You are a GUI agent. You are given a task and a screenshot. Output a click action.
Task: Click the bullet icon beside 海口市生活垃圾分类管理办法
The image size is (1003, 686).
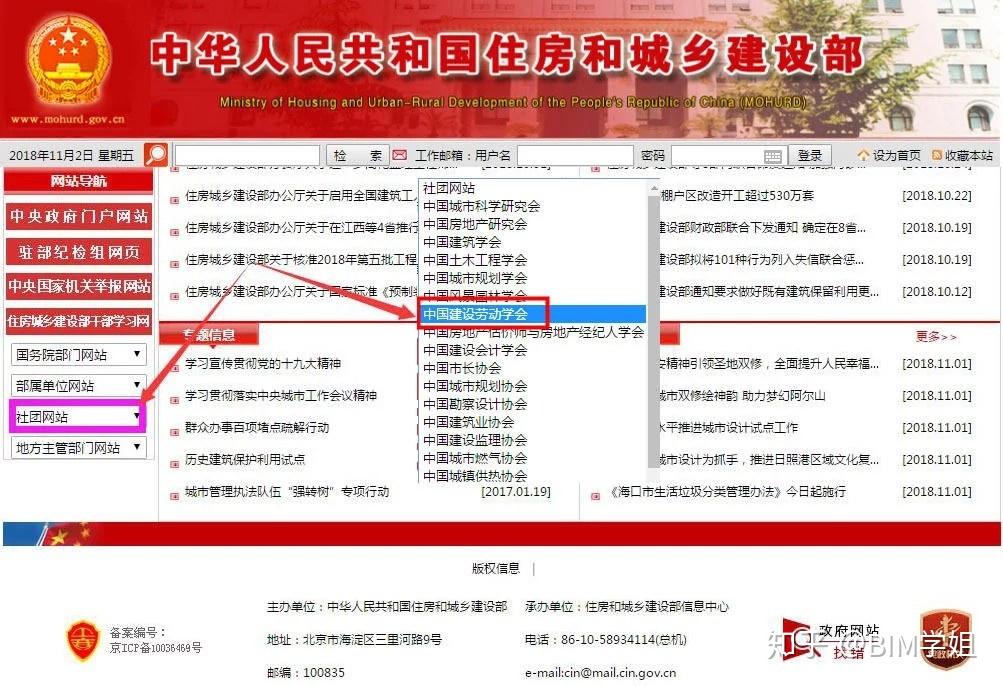(595, 495)
